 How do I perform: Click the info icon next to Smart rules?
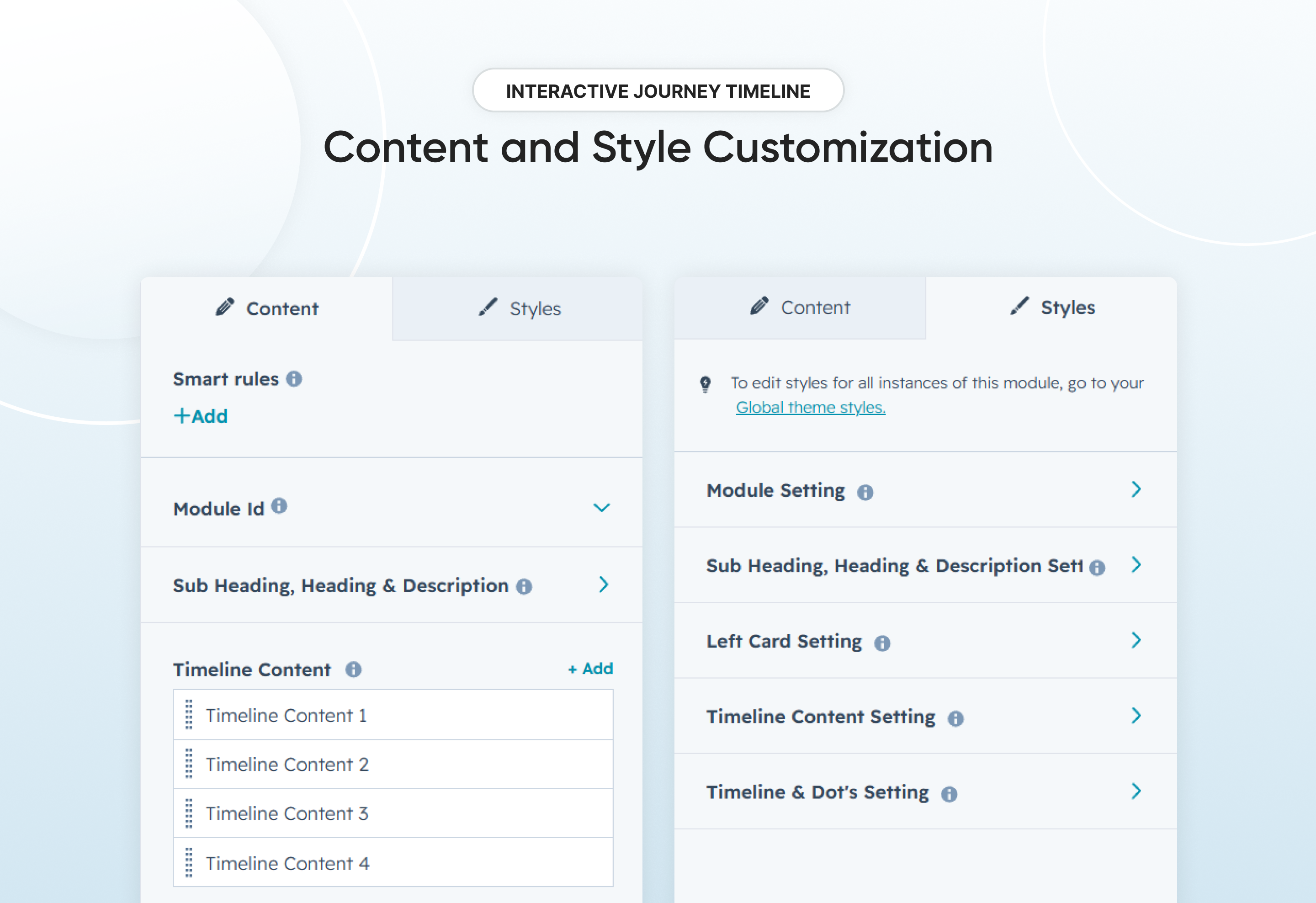click(x=294, y=379)
